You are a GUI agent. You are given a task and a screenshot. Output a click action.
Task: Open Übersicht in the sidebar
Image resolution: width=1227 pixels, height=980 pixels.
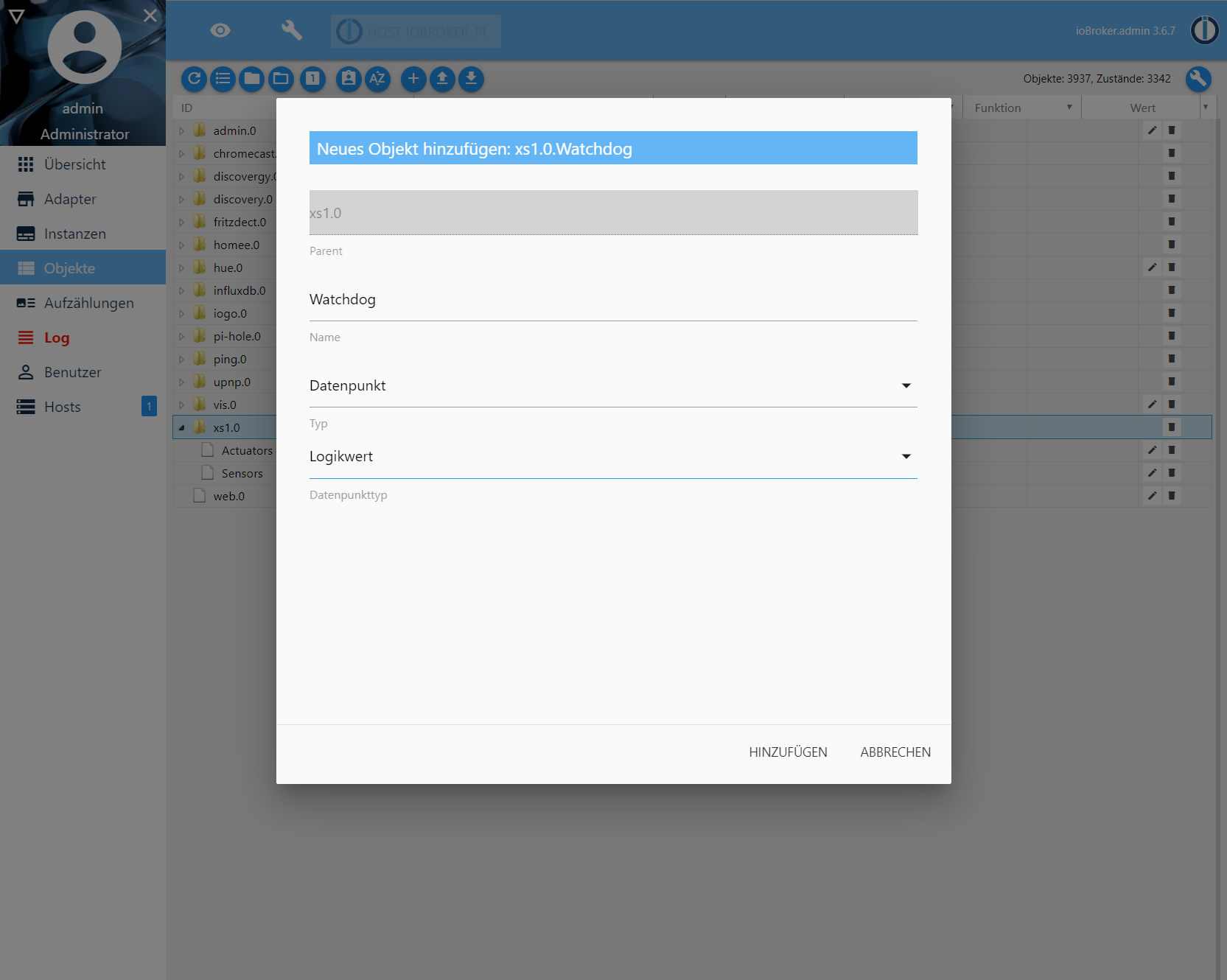tap(83, 164)
